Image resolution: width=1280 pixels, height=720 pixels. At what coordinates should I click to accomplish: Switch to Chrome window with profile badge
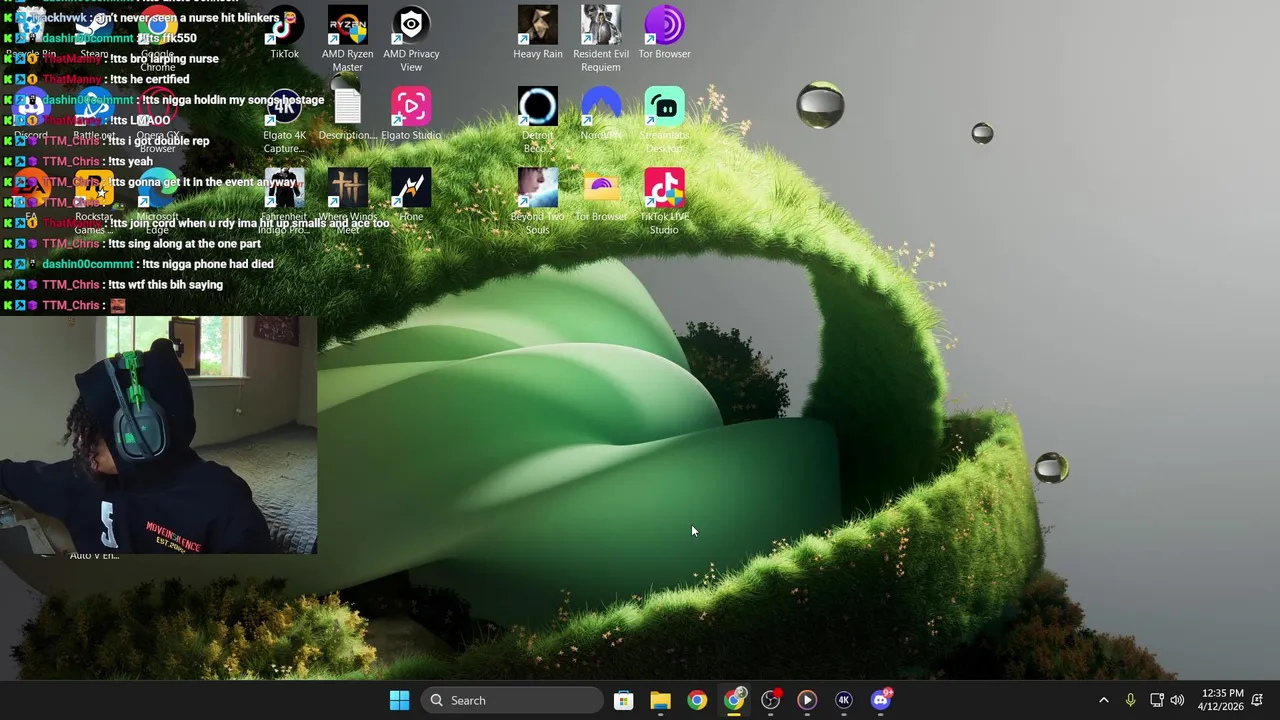[734, 700]
